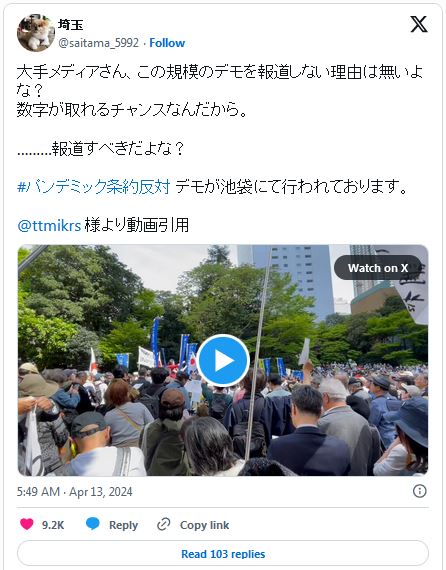Click the Reply text label
Viewport: 446px width, 570px height.
coord(123,525)
